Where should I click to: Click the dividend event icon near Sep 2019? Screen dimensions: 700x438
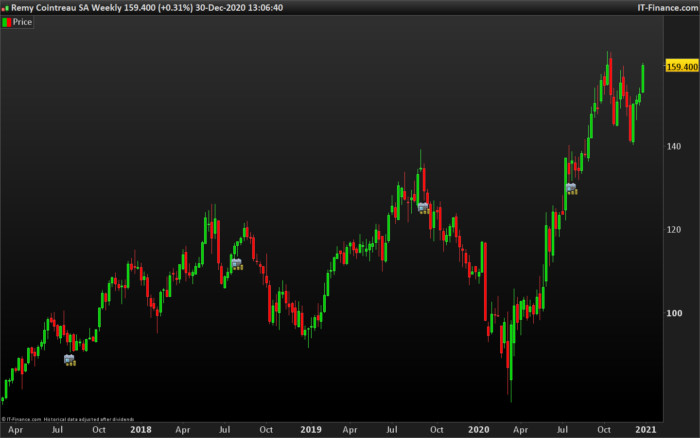coord(423,208)
